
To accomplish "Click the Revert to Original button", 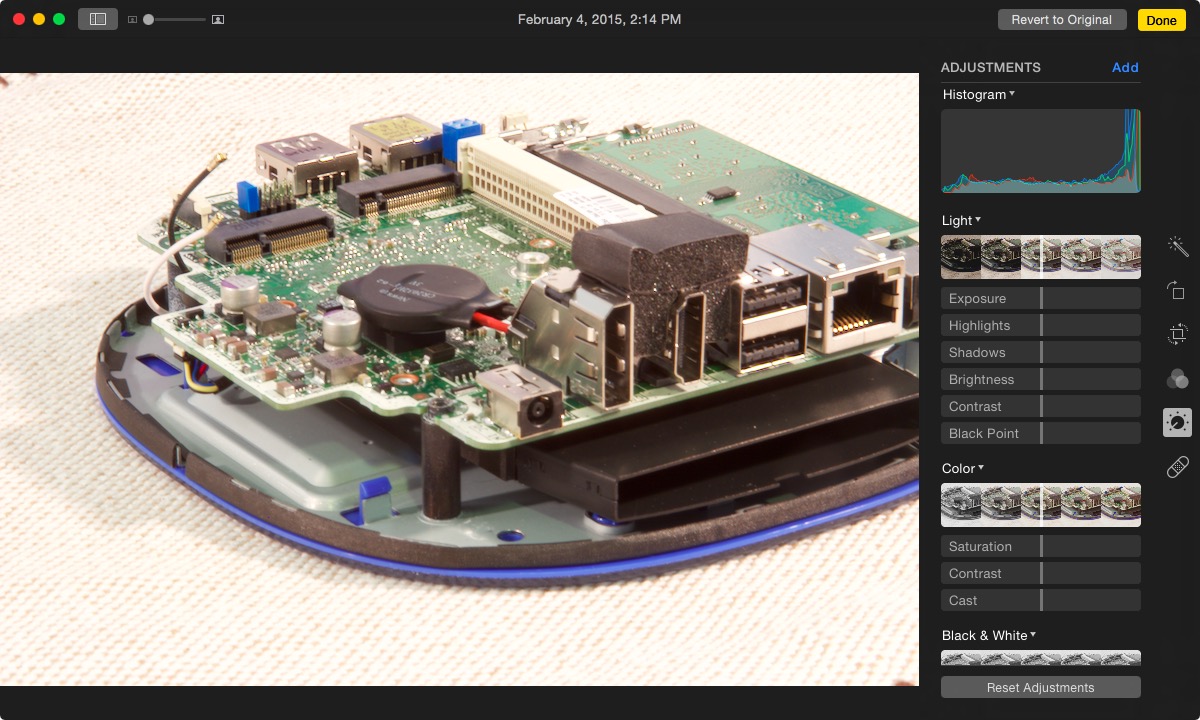I will 1062,19.
